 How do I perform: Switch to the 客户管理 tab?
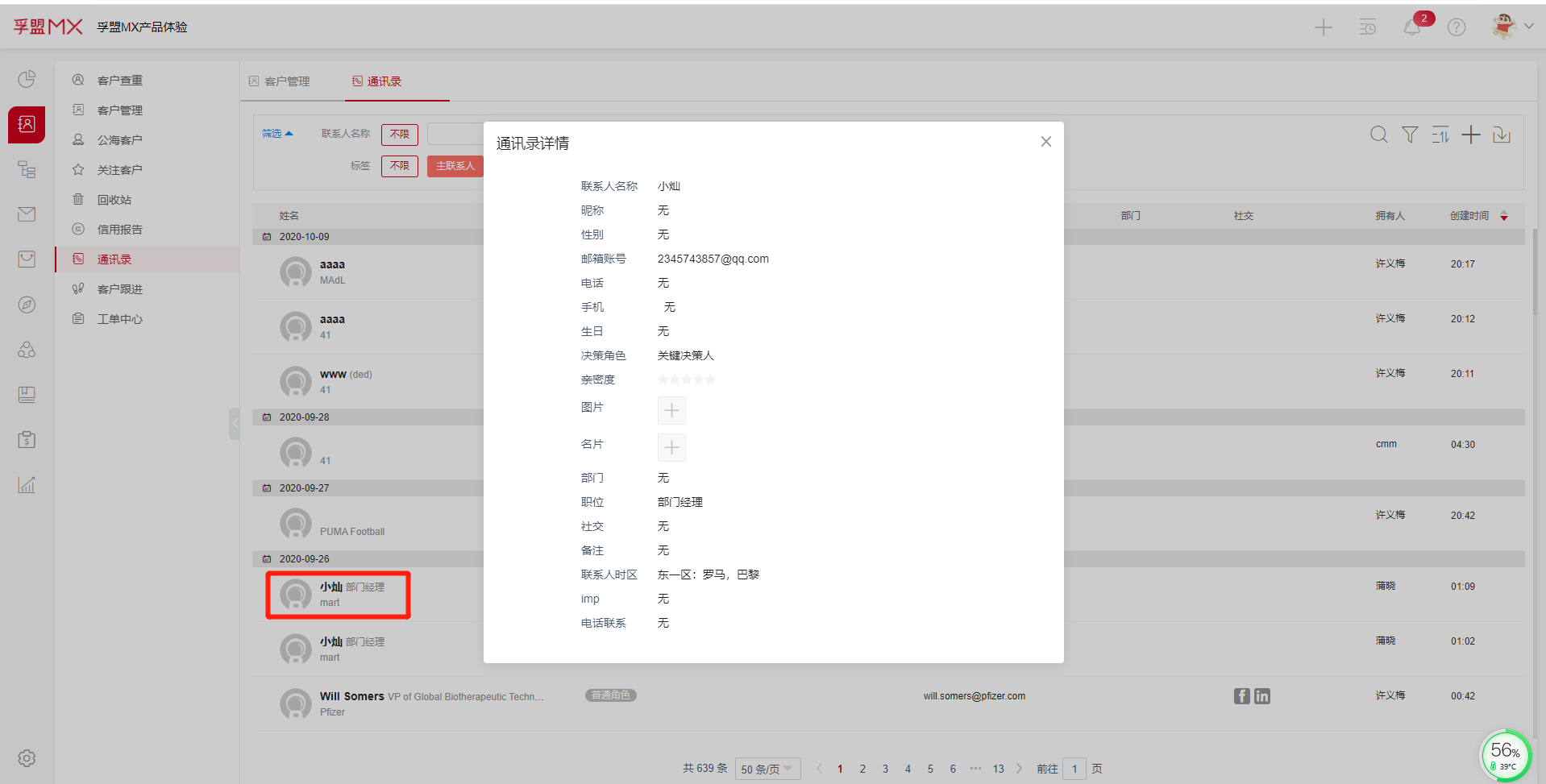coord(280,81)
